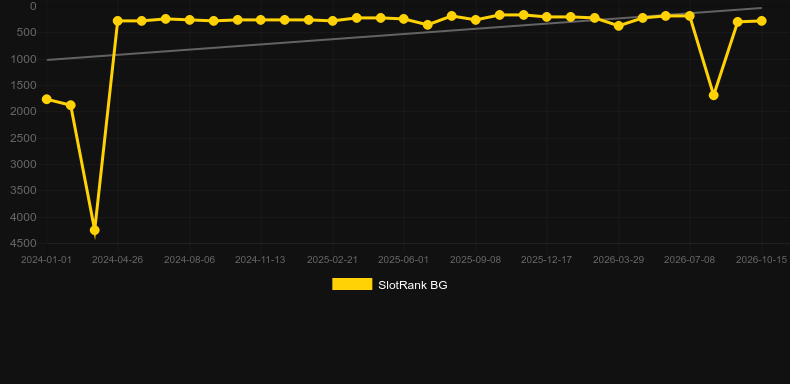Click the 2026-03-29 x-axis label
Screen dimensions: 790x384
tap(618, 260)
